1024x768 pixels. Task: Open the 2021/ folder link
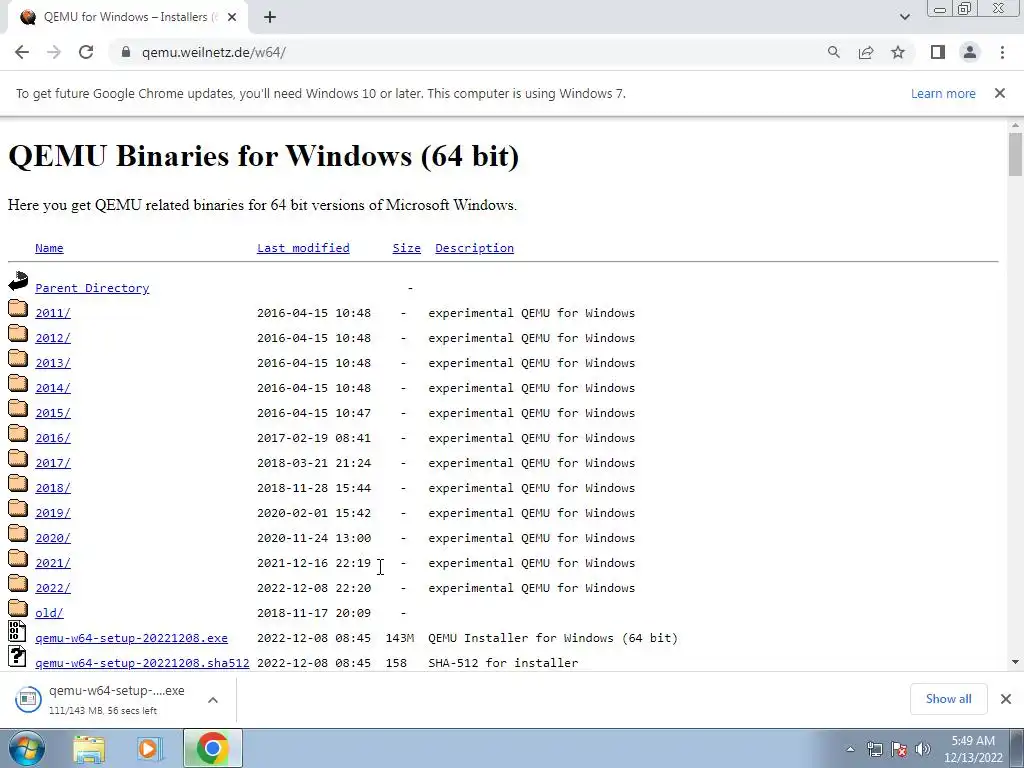(x=53, y=563)
